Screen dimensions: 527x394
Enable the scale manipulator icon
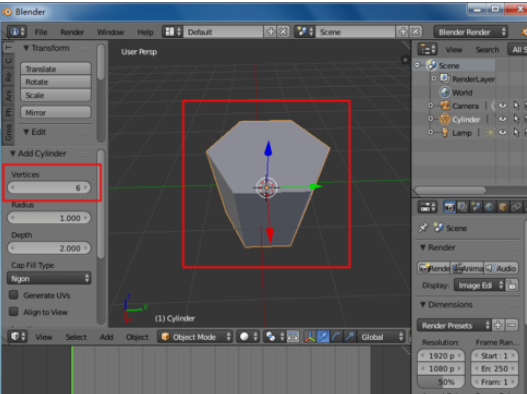[350, 337]
